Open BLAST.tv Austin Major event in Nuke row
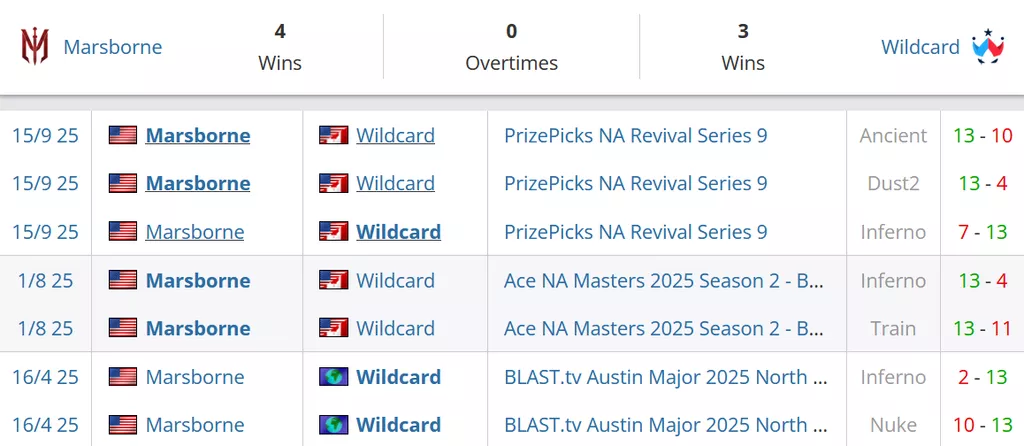Image resolution: width=1024 pixels, height=446 pixels. tap(665, 425)
